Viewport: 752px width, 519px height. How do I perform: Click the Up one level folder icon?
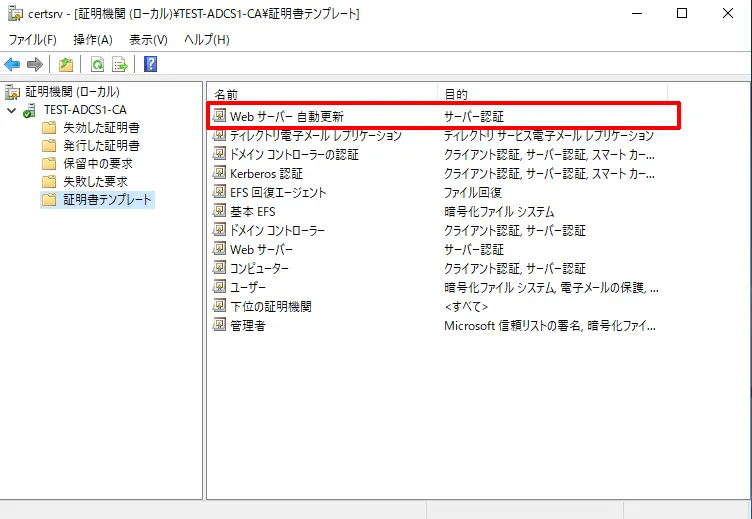pos(66,64)
